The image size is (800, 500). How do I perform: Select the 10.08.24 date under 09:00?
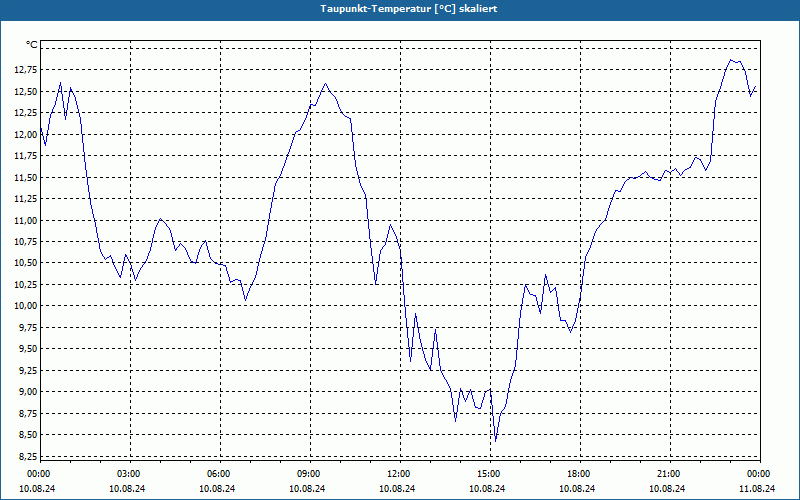(x=307, y=488)
